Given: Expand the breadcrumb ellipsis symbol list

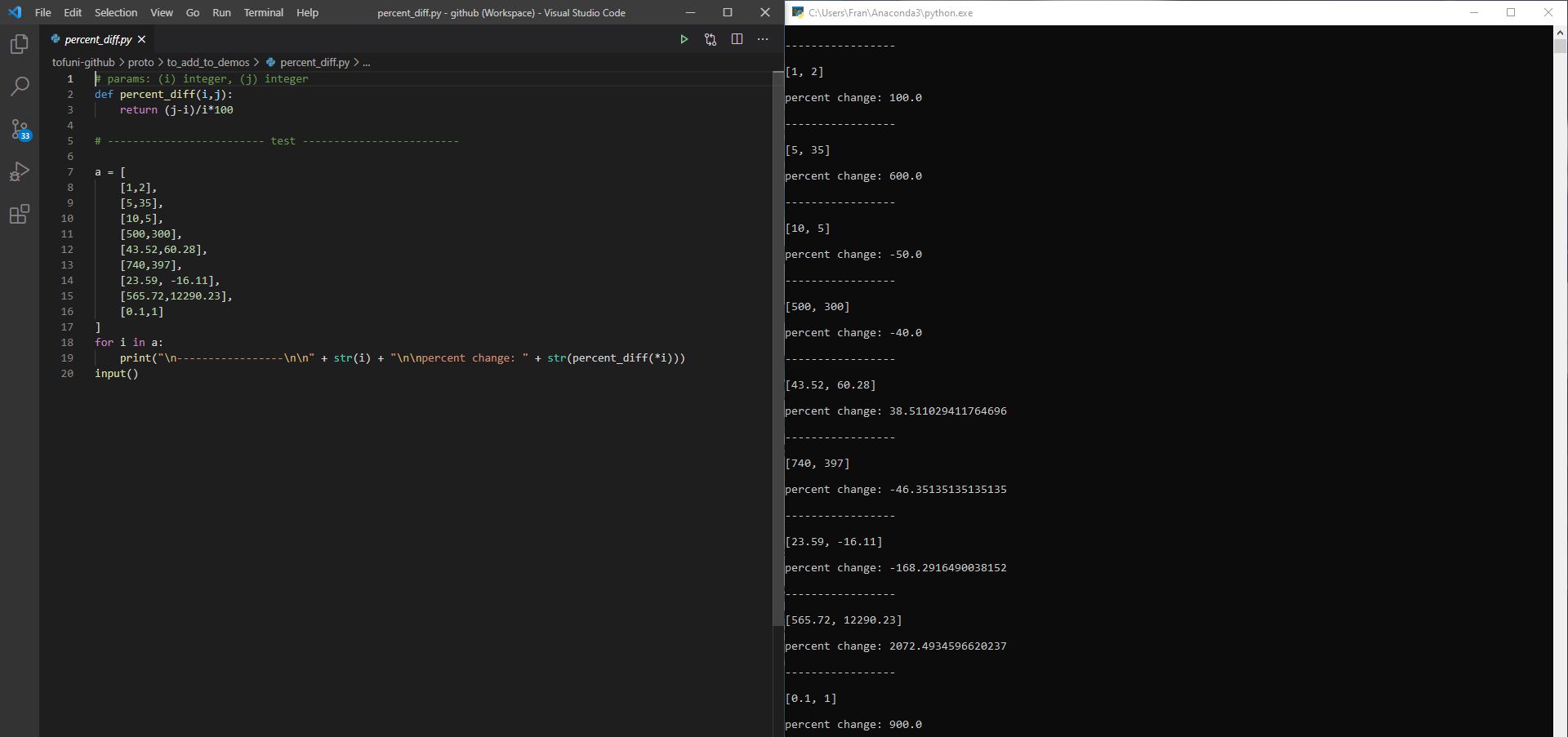Looking at the screenshot, I should click(366, 62).
